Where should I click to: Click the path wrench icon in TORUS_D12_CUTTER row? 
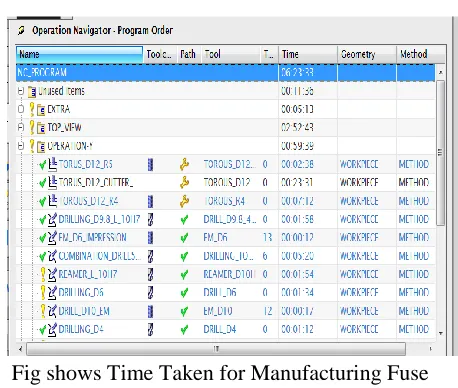click(x=184, y=182)
